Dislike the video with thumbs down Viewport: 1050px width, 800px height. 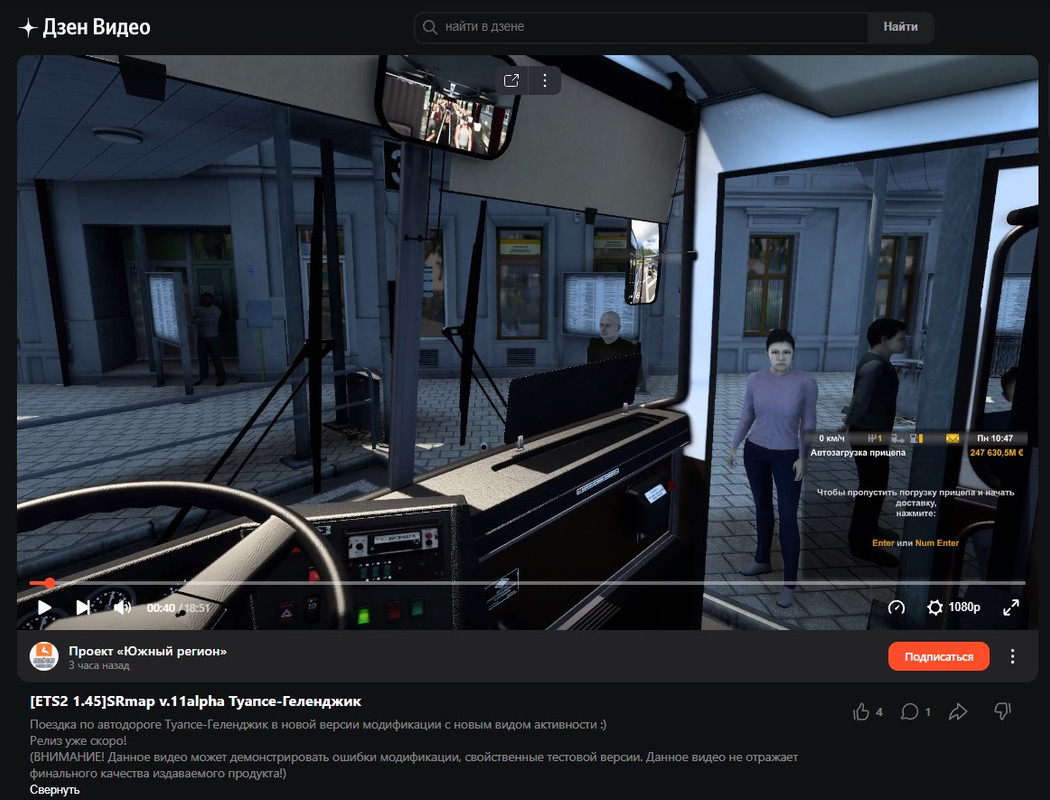click(x=1002, y=712)
